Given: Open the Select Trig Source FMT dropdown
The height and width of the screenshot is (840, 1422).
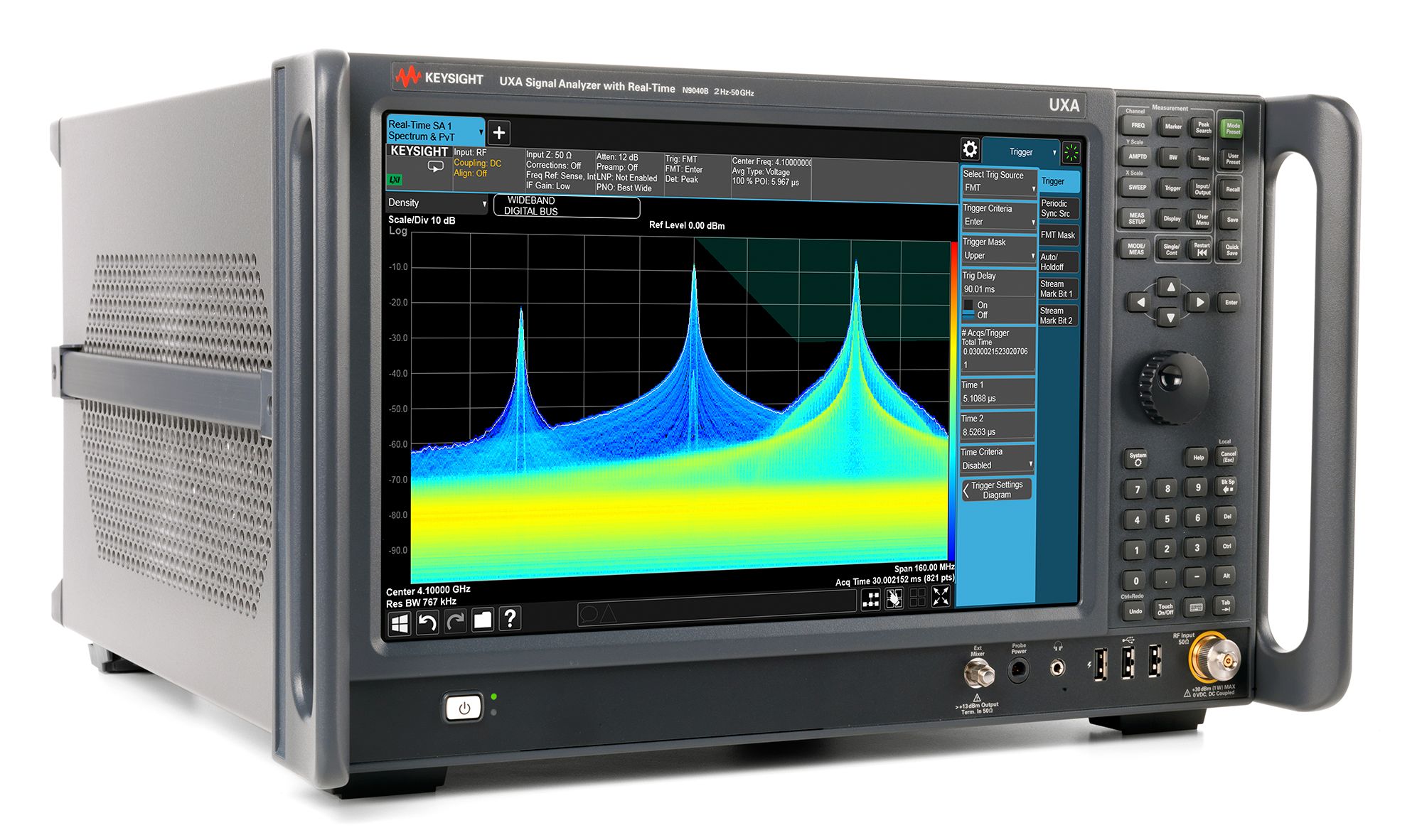Looking at the screenshot, I should pyautogui.click(x=998, y=188).
